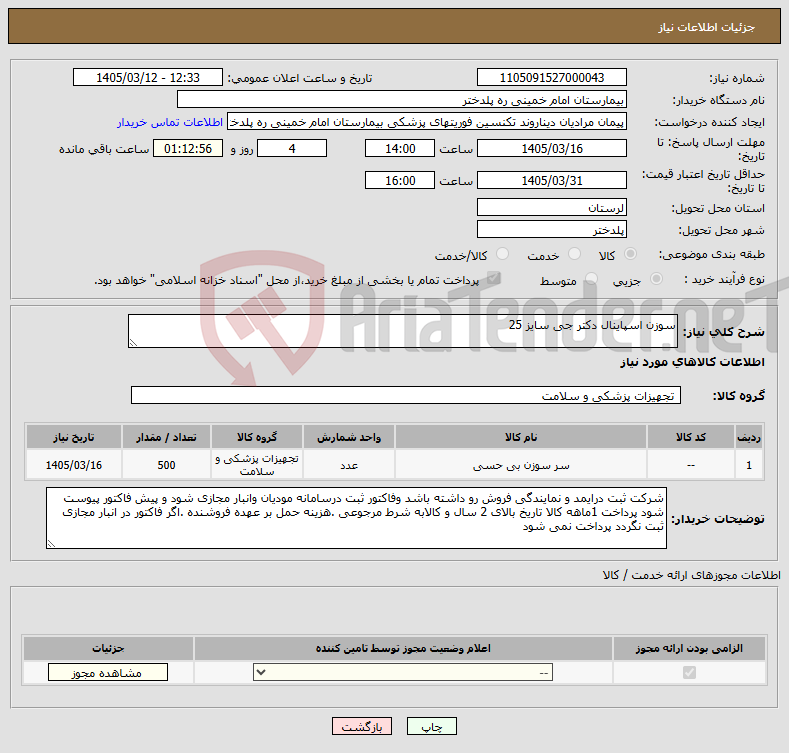Select the جزیی purchase type radio
The image size is (789, 753).
pos(656,279)
